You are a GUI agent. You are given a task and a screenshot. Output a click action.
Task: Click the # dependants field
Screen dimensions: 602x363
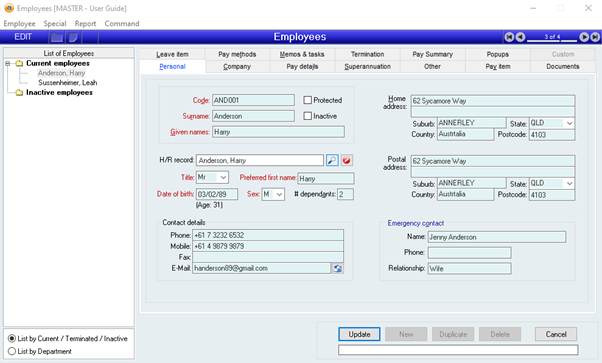point(345,194)
